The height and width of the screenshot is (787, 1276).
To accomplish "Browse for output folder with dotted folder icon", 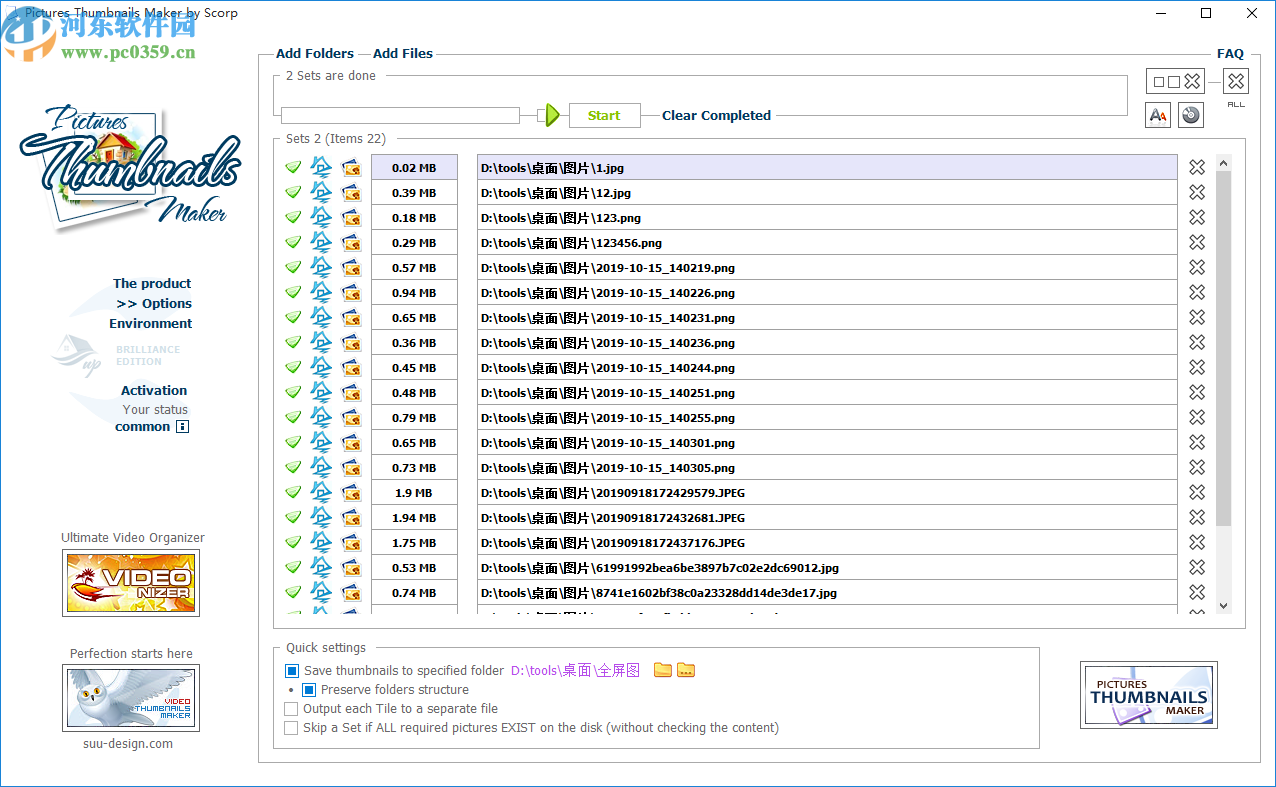I will tap(686, 670).
